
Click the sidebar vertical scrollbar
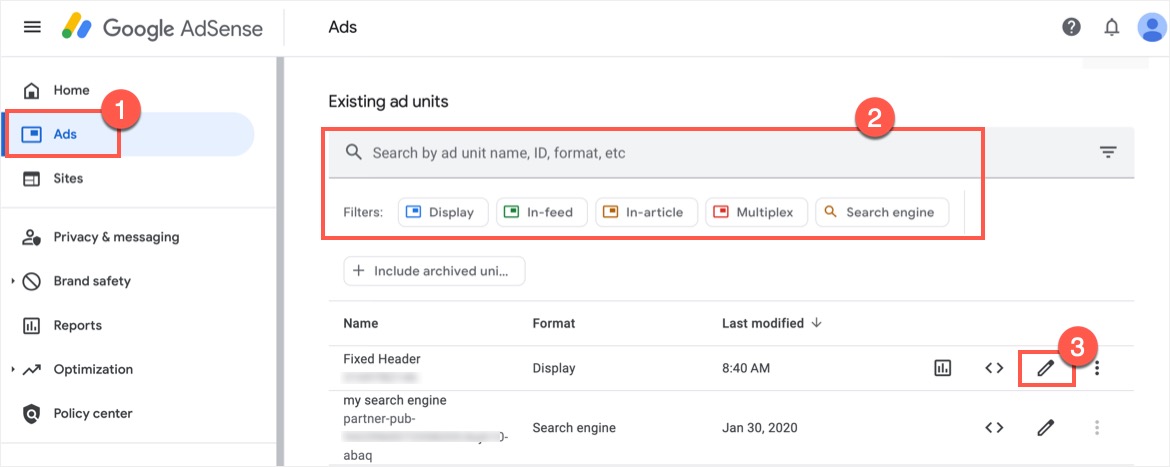coord(281,261)
